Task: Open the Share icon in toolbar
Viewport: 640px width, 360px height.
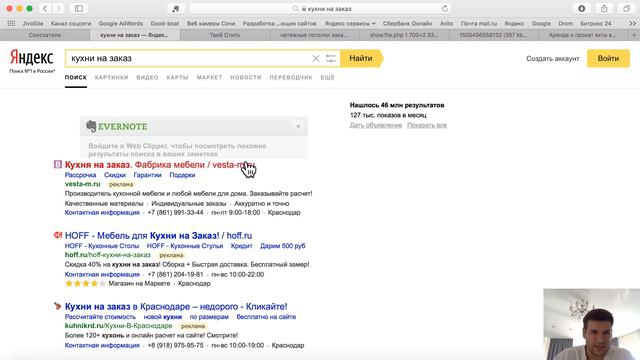Action: coord(604,9)
